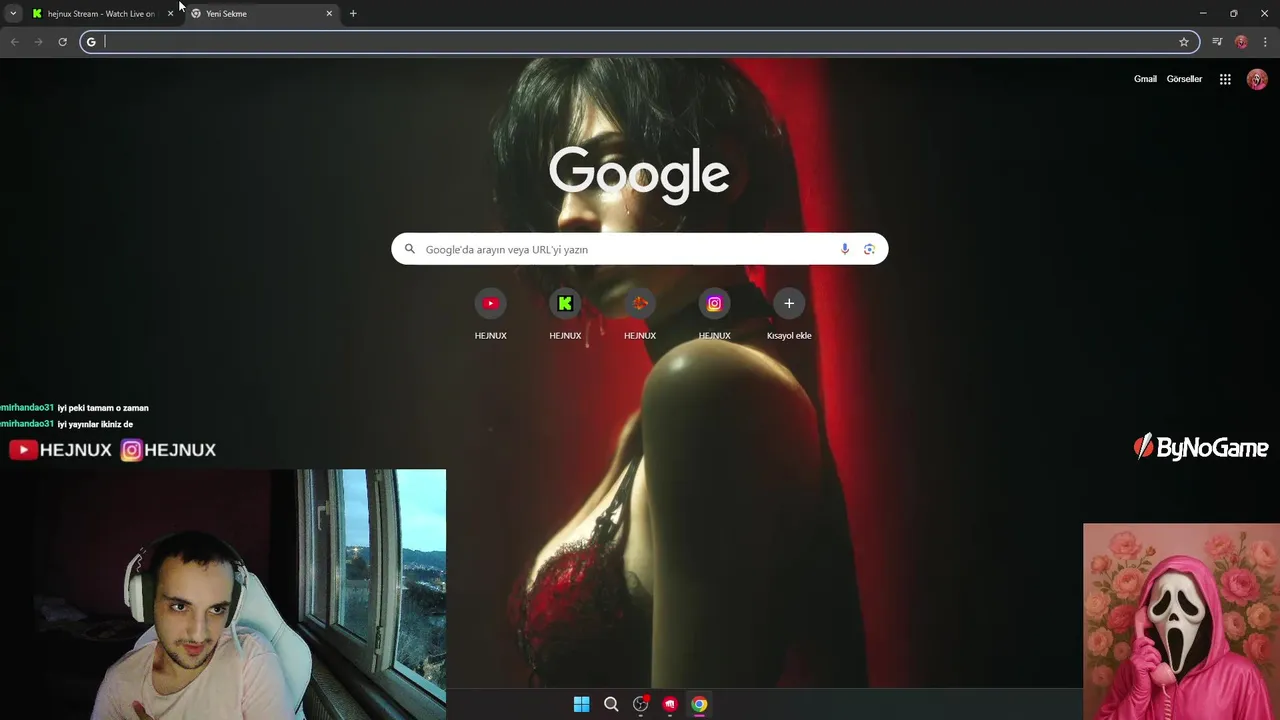Click the Chrome icon in taskbar
The width and height of the screenshot is (1280, 720).
point(700,704)
